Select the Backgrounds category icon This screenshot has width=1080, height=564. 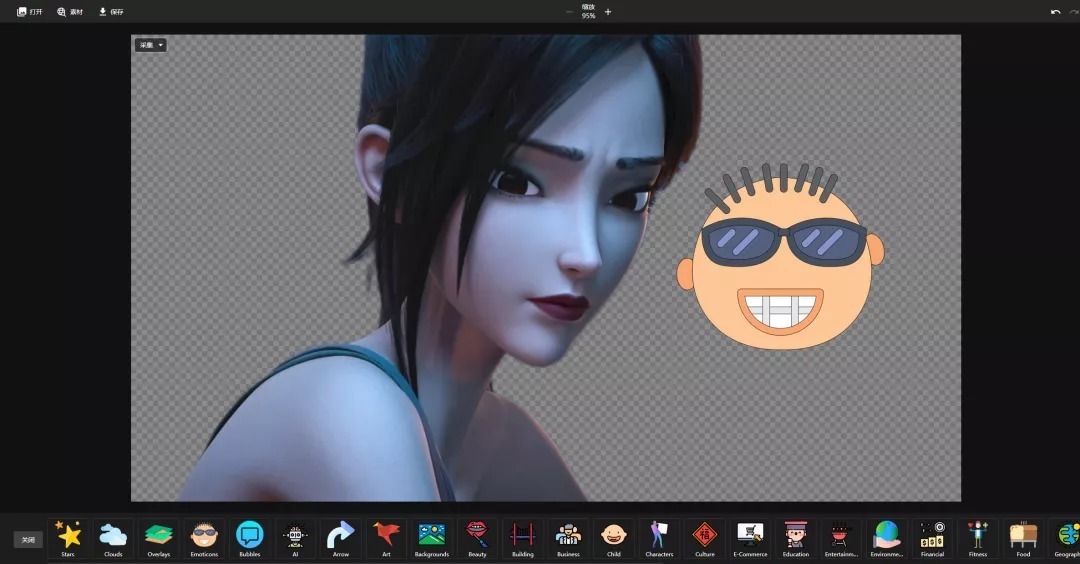[432, 538]
